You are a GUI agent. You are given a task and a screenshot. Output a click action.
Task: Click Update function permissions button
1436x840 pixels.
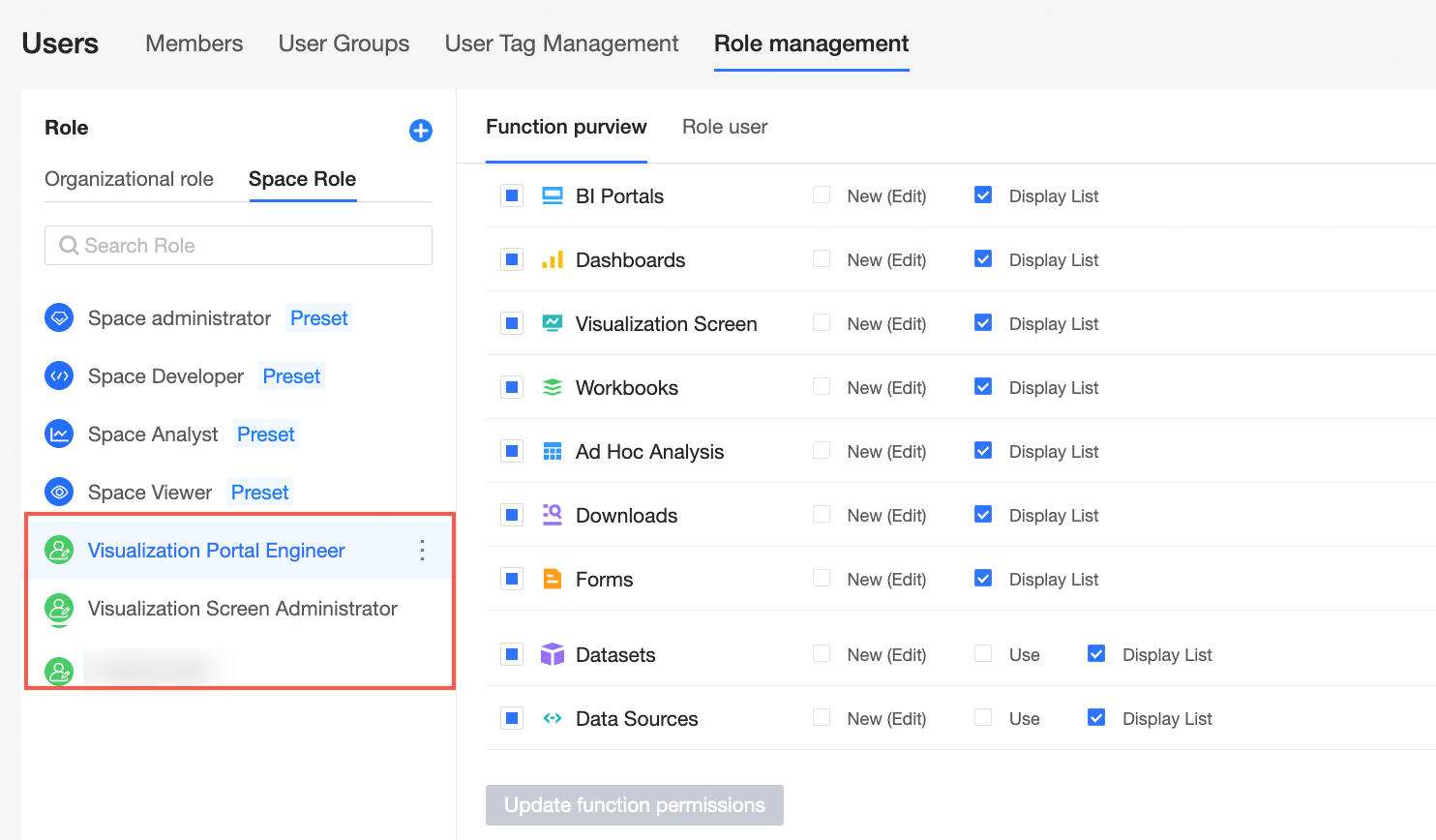pyautogui.click(x=635, y=805)
